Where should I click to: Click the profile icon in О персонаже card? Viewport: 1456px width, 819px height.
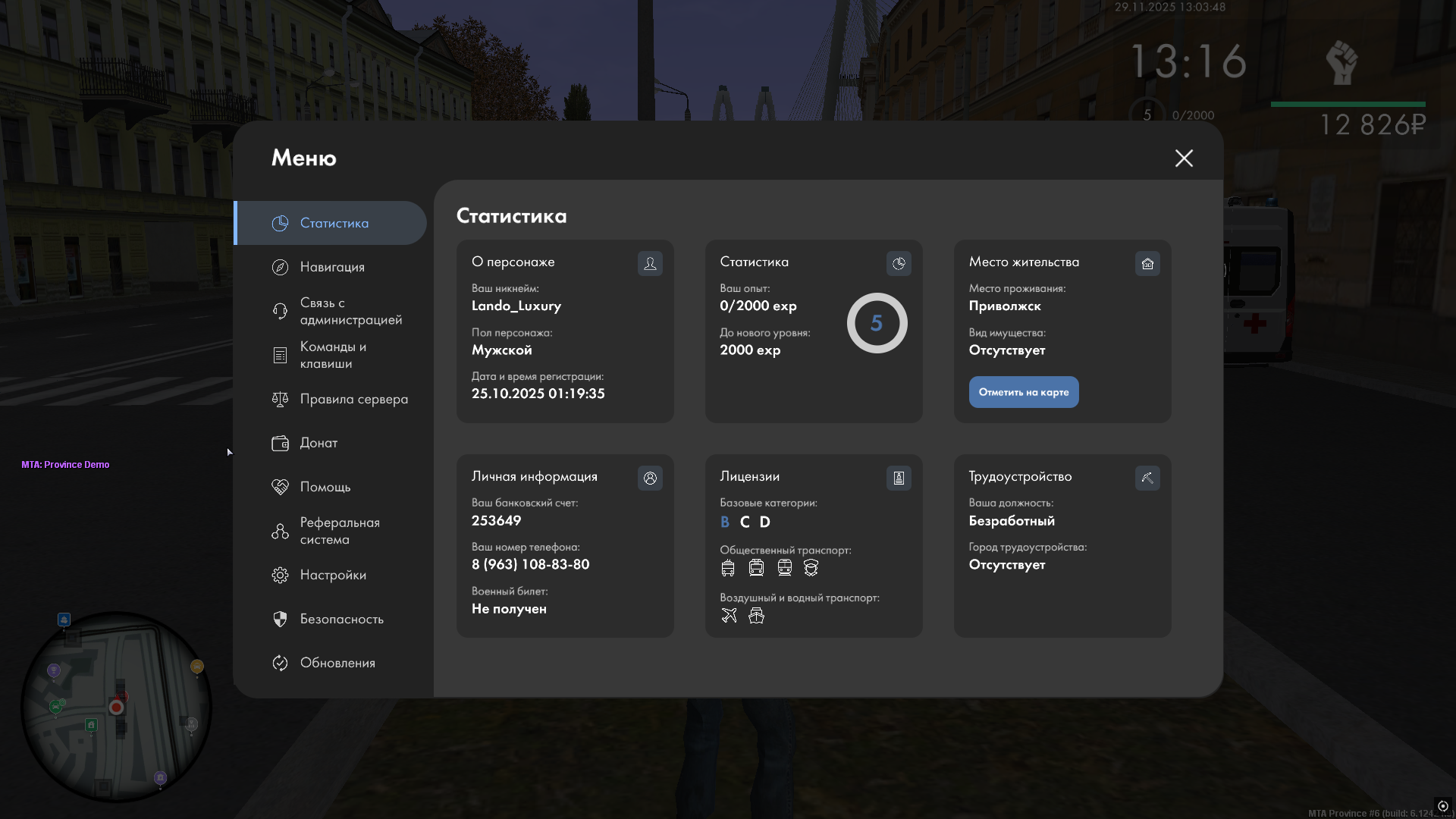click(650, 263)
